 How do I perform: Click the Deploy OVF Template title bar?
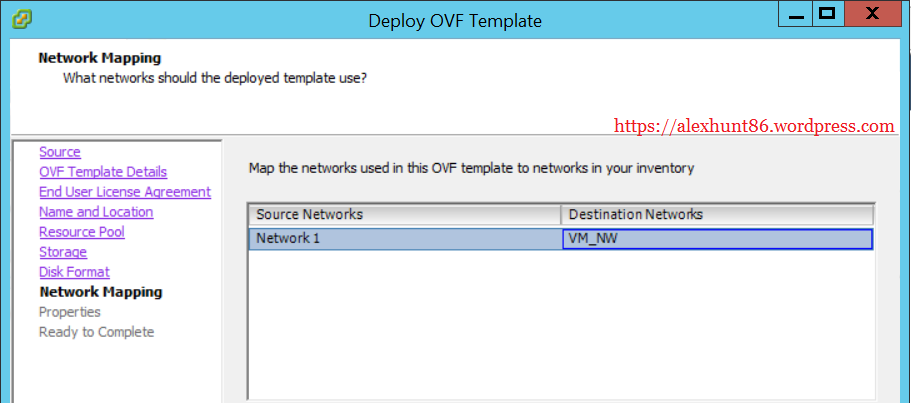[x=455, y=20]
